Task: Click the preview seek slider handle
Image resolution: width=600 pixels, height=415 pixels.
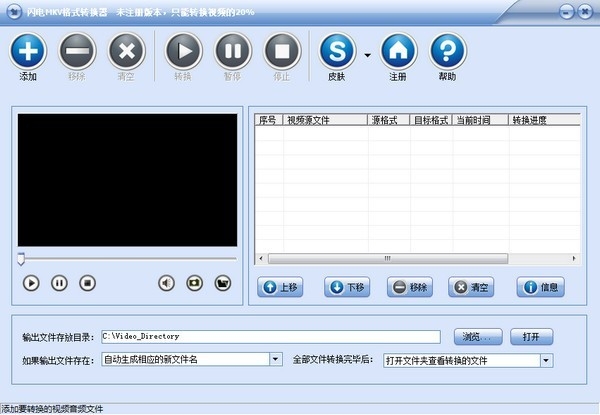Action: pos(21,259)
